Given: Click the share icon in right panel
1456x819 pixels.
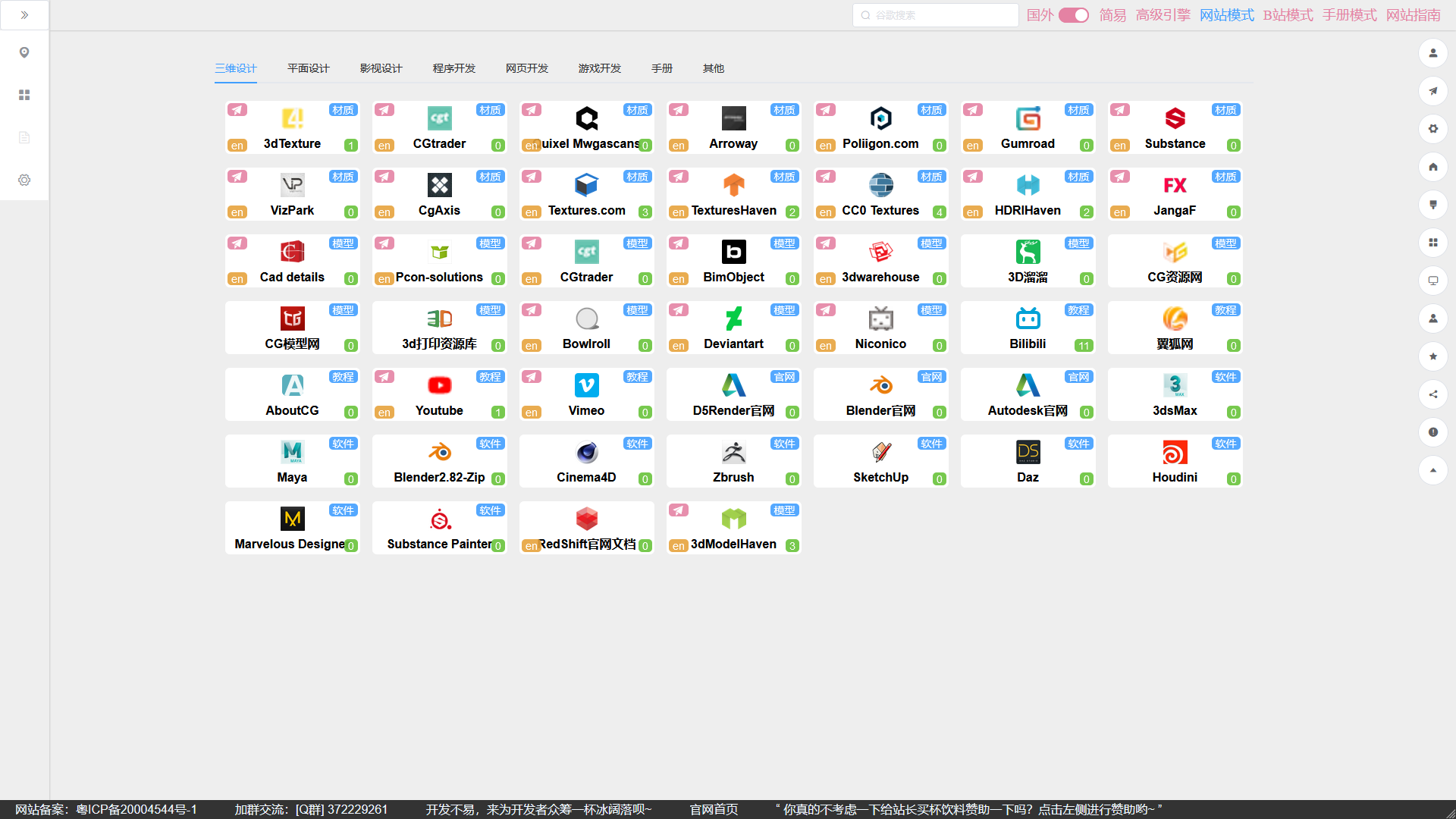Looking at the screenshot, I should click(x=1432, y=394).
